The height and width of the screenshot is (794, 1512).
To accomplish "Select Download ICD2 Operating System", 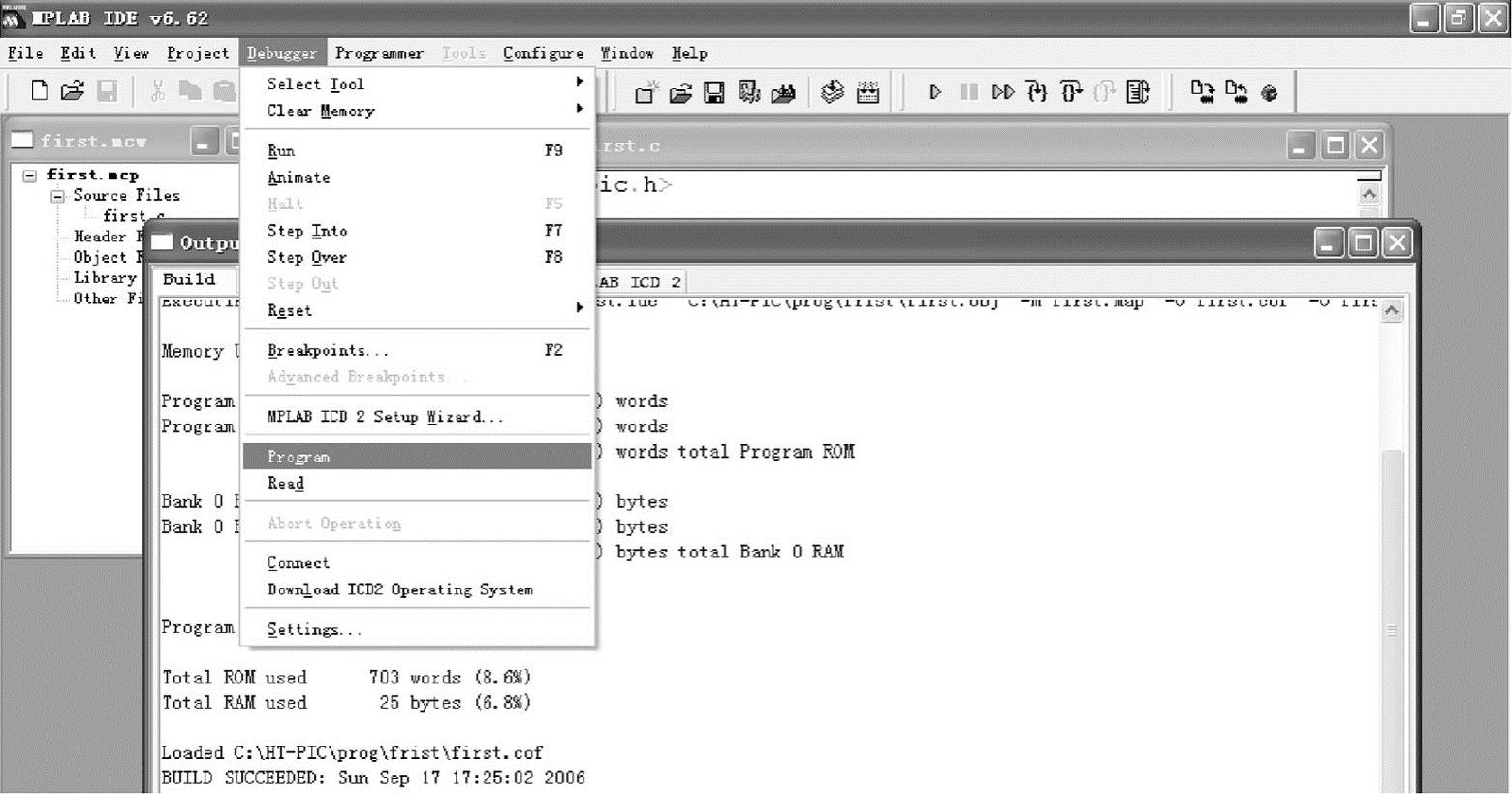I will coord(418,589).
